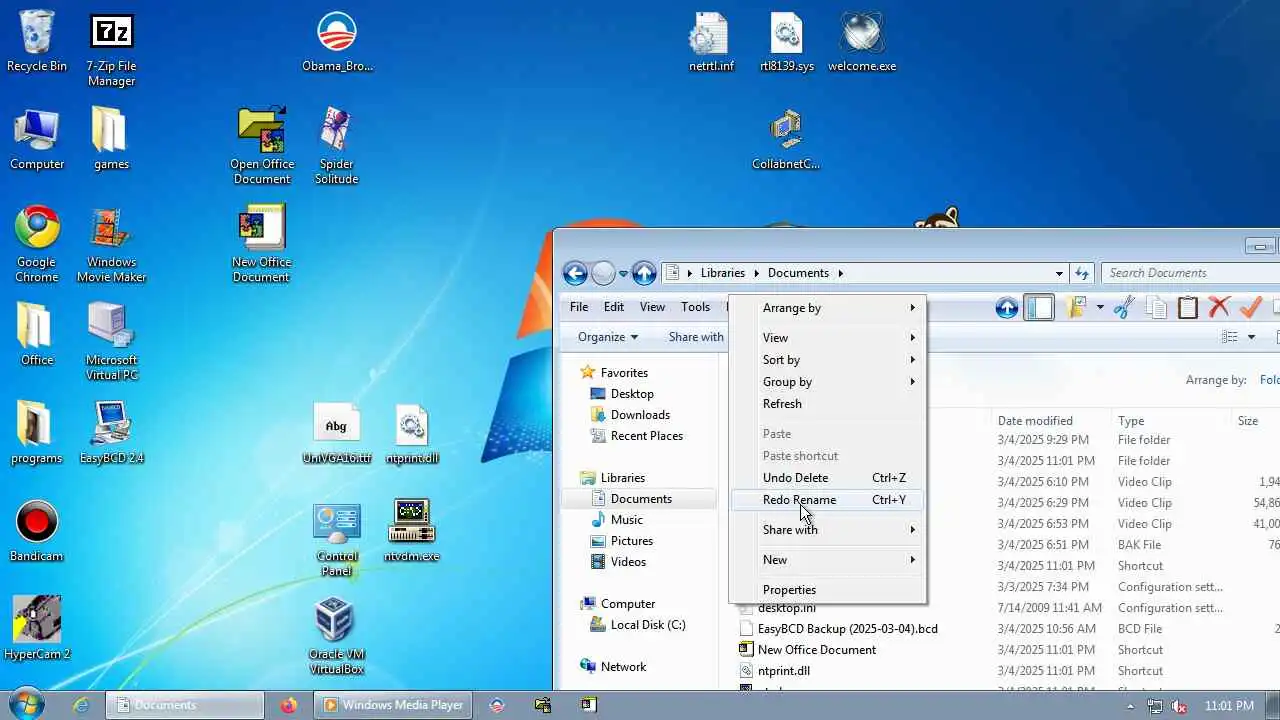Viewport: 1280px width, 720px height.
Task: Open the File menu in Explorer
Action: click(579, 307)
